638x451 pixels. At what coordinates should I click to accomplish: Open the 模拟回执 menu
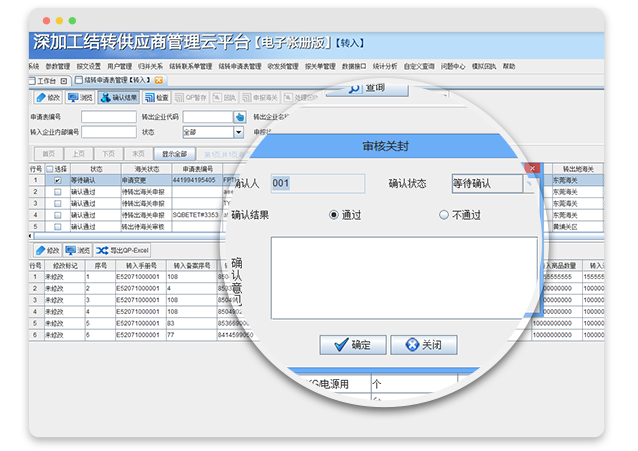pyautogui.click(x=484, y=66)
